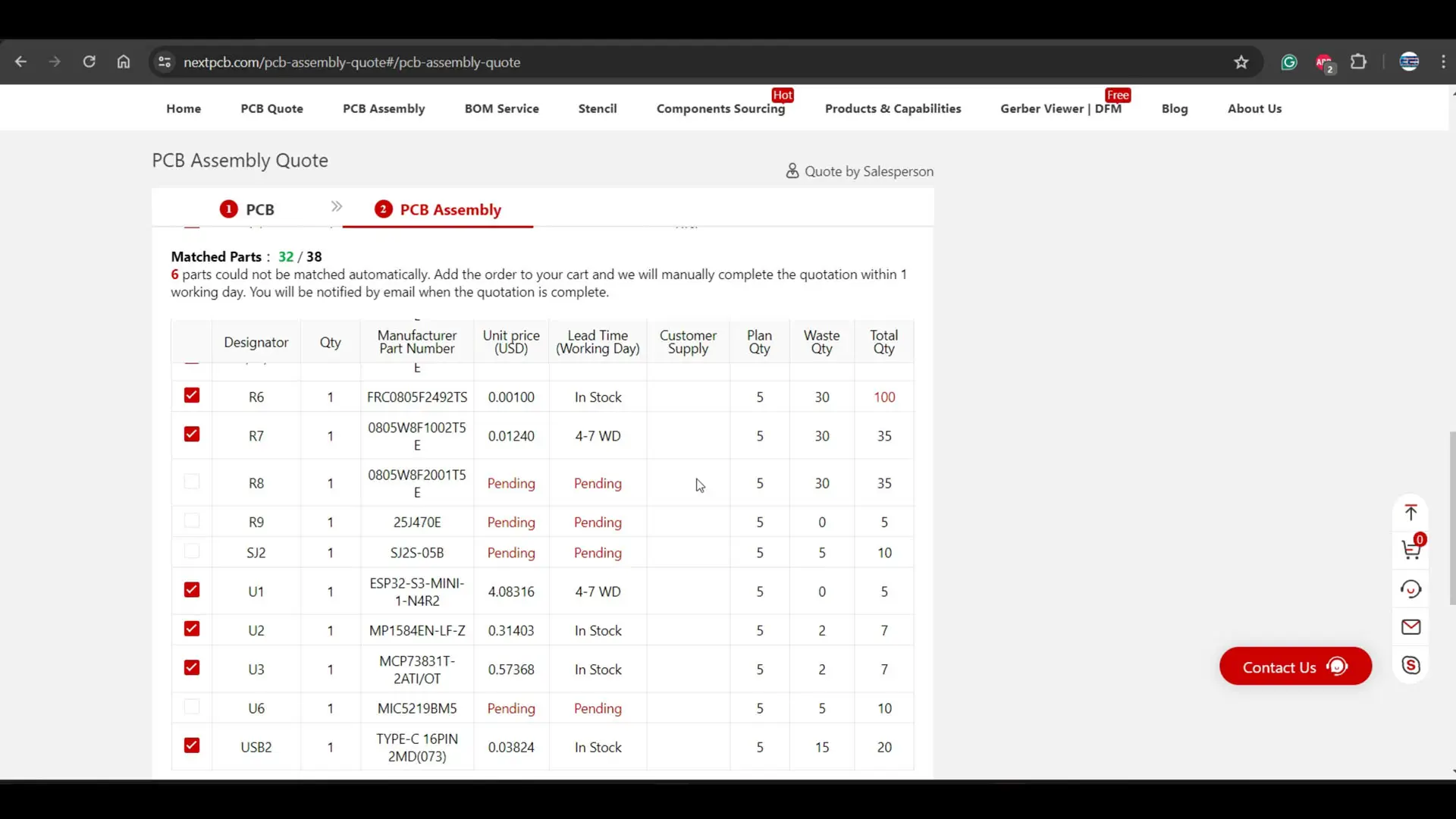
Task: Open the email envelope icon
Action: 1410,627
